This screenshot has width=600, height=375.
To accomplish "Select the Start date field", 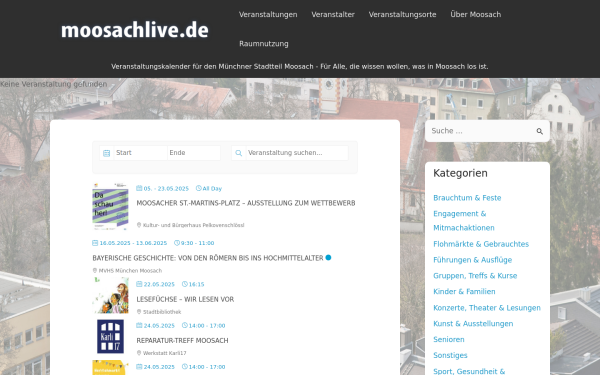I will tap(140, 153).
